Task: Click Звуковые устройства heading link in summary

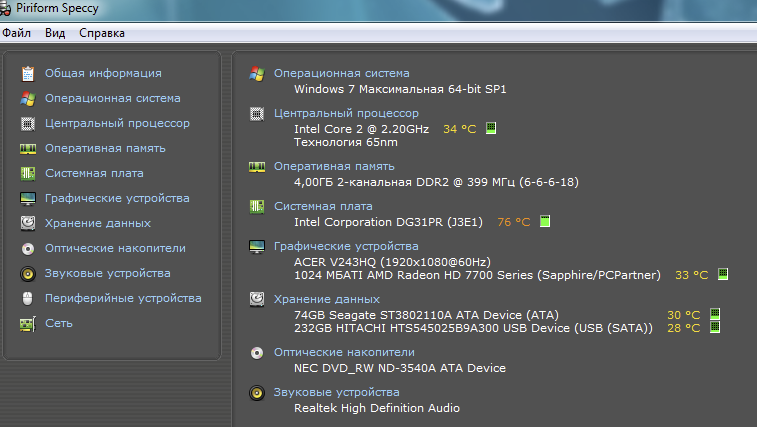Action: click(337, 392)
